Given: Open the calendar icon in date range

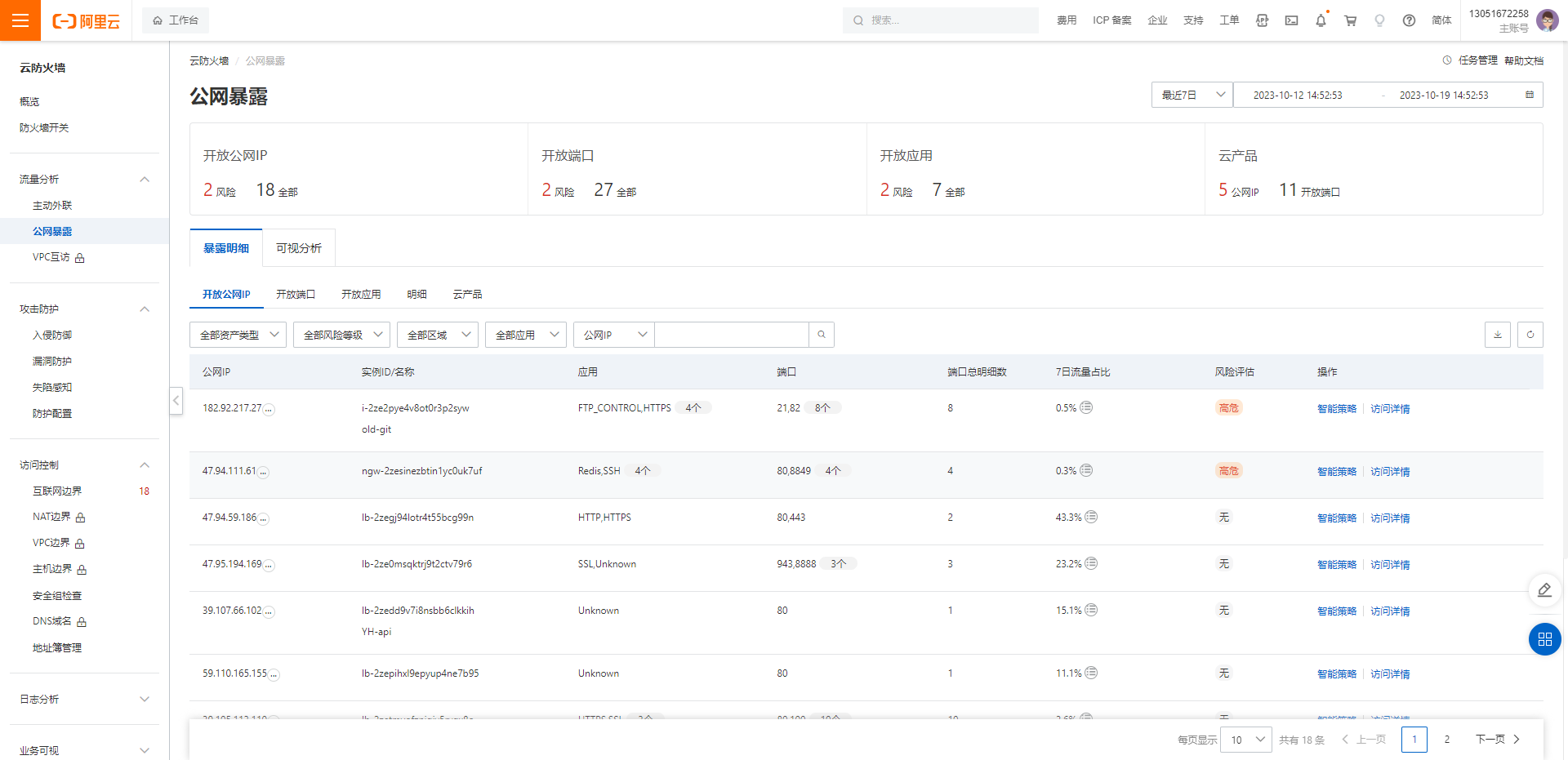Looking at the screenshot, I should point(1530,95).
